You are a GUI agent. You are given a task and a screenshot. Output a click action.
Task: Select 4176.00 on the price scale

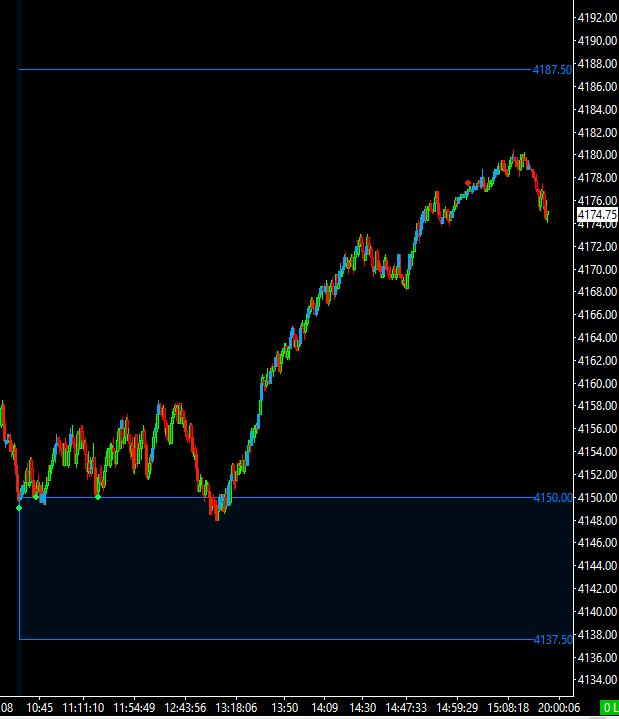pyautogui.click(x=597, y=200)
